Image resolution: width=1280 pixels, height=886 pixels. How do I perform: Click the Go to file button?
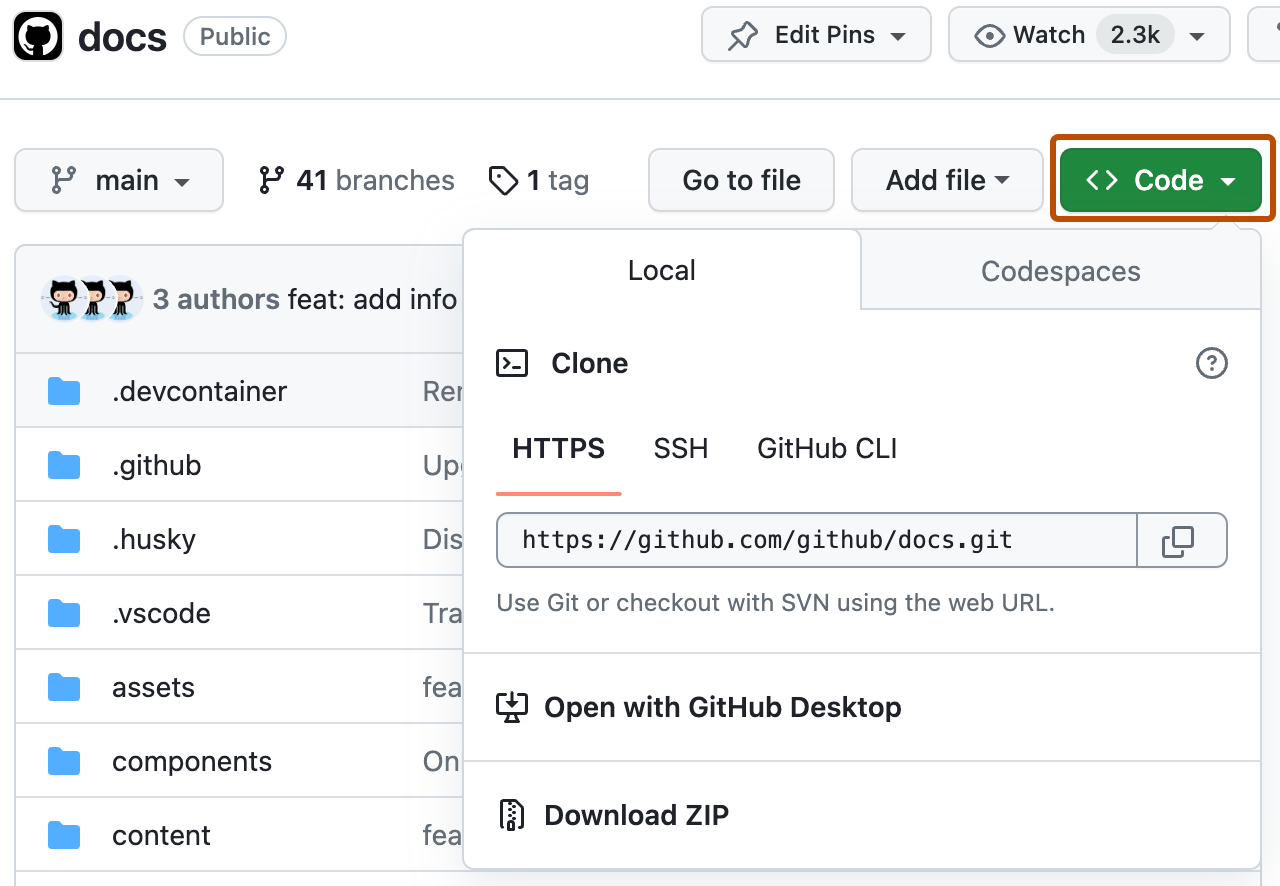click(x=741, y=180)
